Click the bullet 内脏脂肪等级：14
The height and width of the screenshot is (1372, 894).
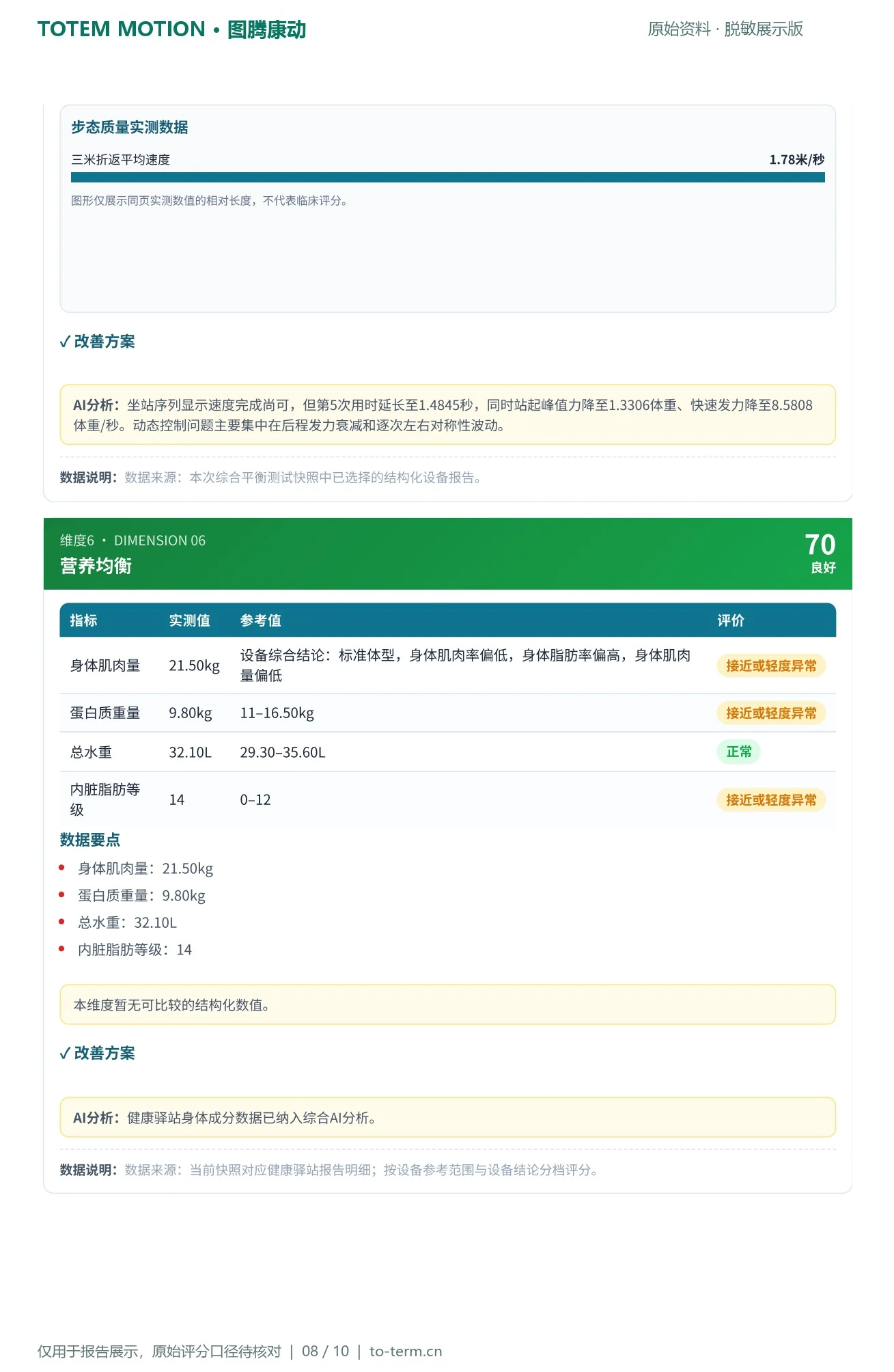point(135,950)
